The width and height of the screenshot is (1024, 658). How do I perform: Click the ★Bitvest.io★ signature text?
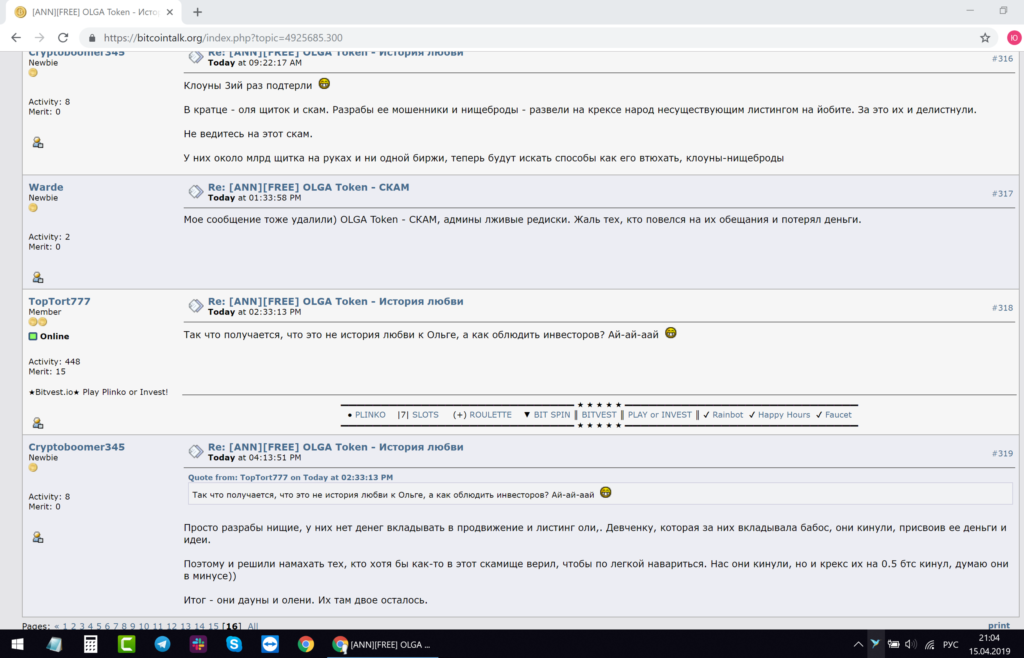(98, 392)
